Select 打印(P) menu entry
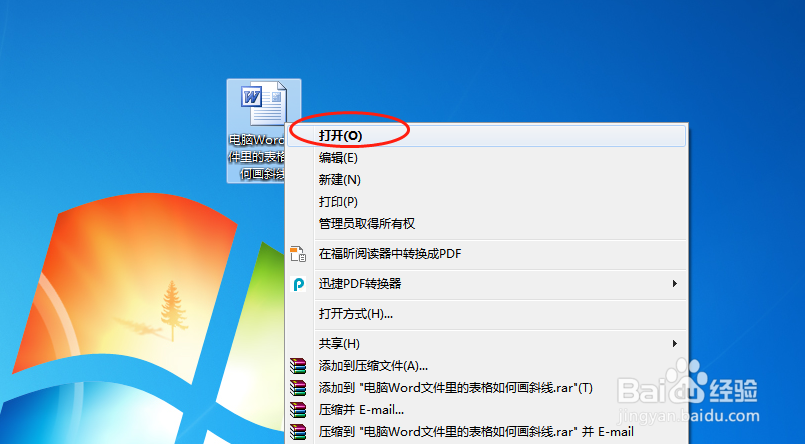This screenshot has height=444, width=805. tap(486, 202)
